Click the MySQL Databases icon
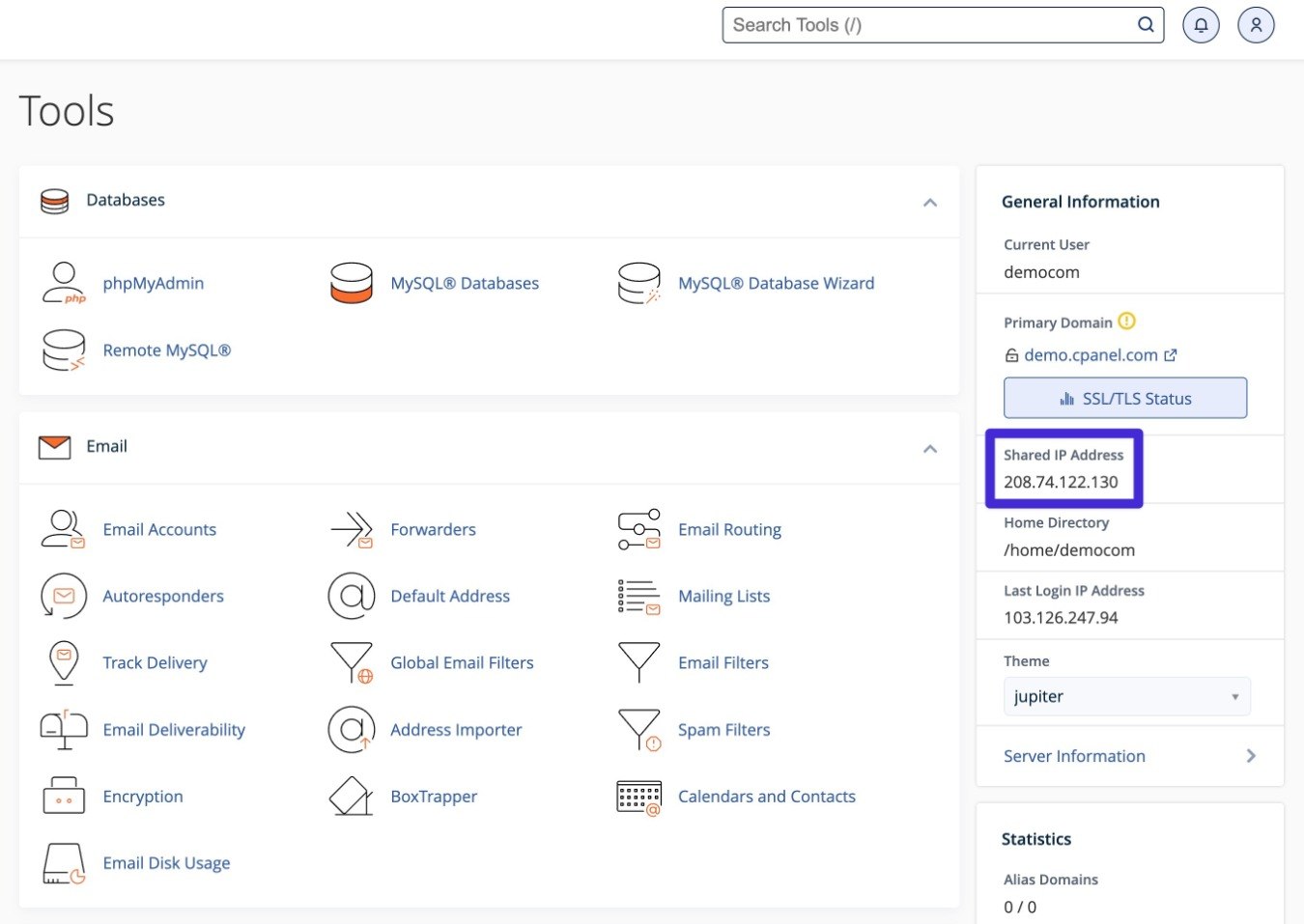The width and height of the screenshot is (1304, 924). (351, 283)
